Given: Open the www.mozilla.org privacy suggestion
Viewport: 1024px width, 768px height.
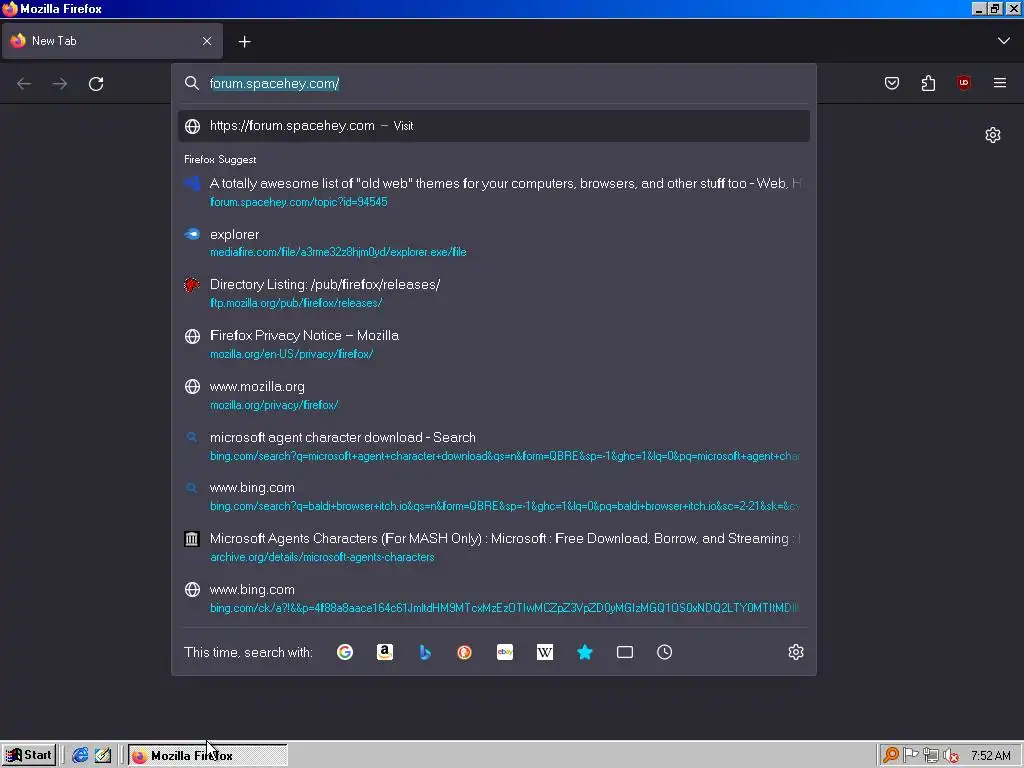Looking at the screenshot, I should tap(494, 395).
